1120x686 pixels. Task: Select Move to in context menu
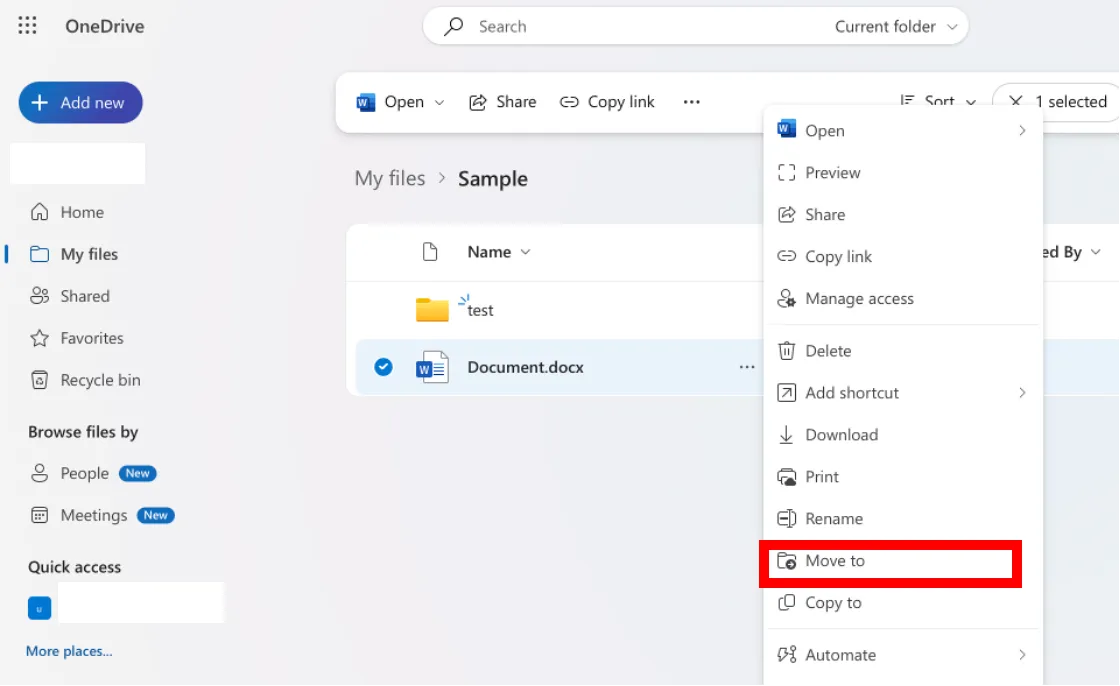tap(835, 561)
